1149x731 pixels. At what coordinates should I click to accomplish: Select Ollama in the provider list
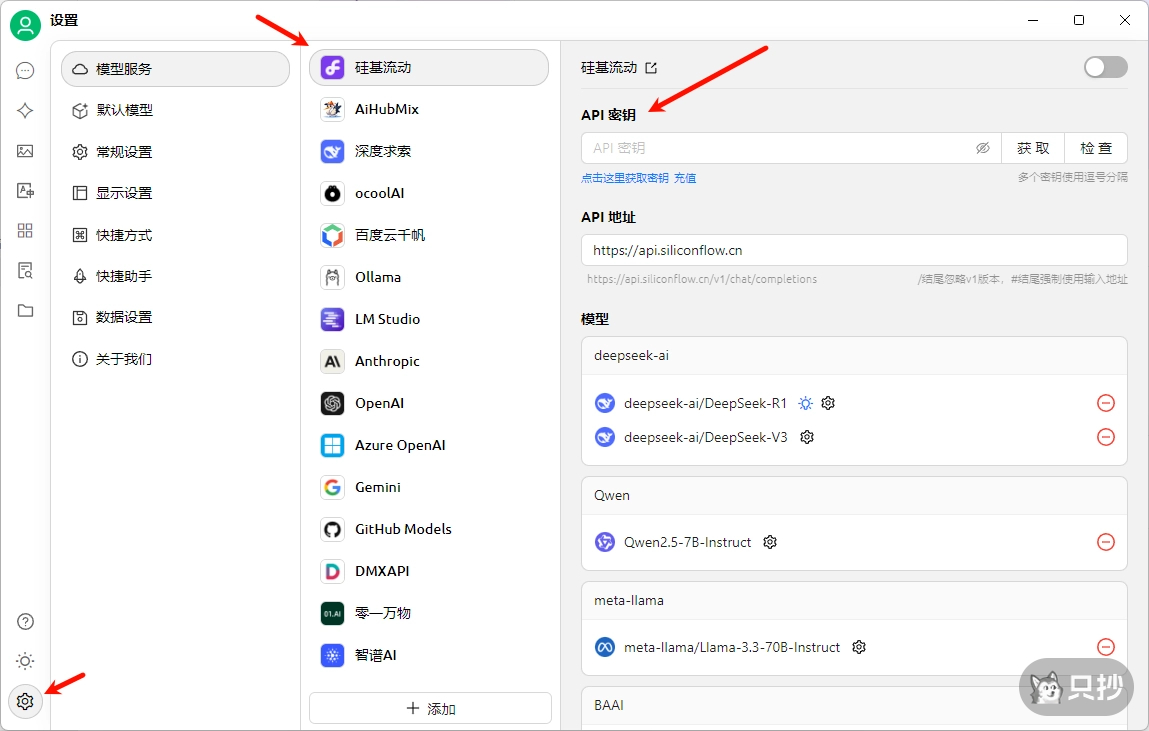[378, 277]
